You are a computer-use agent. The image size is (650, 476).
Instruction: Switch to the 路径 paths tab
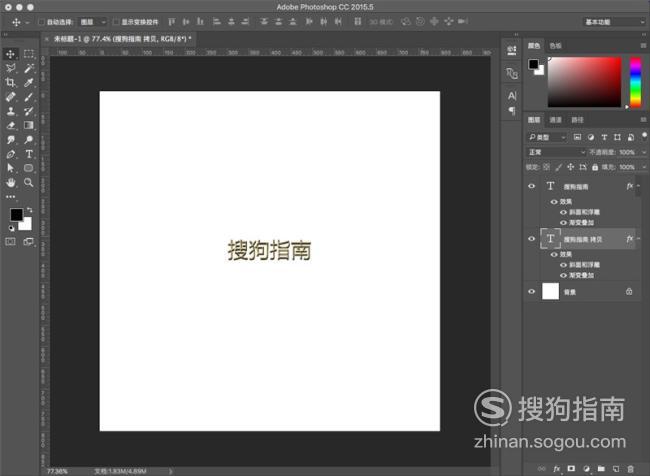pyautogui.click(x=577, y=120)
